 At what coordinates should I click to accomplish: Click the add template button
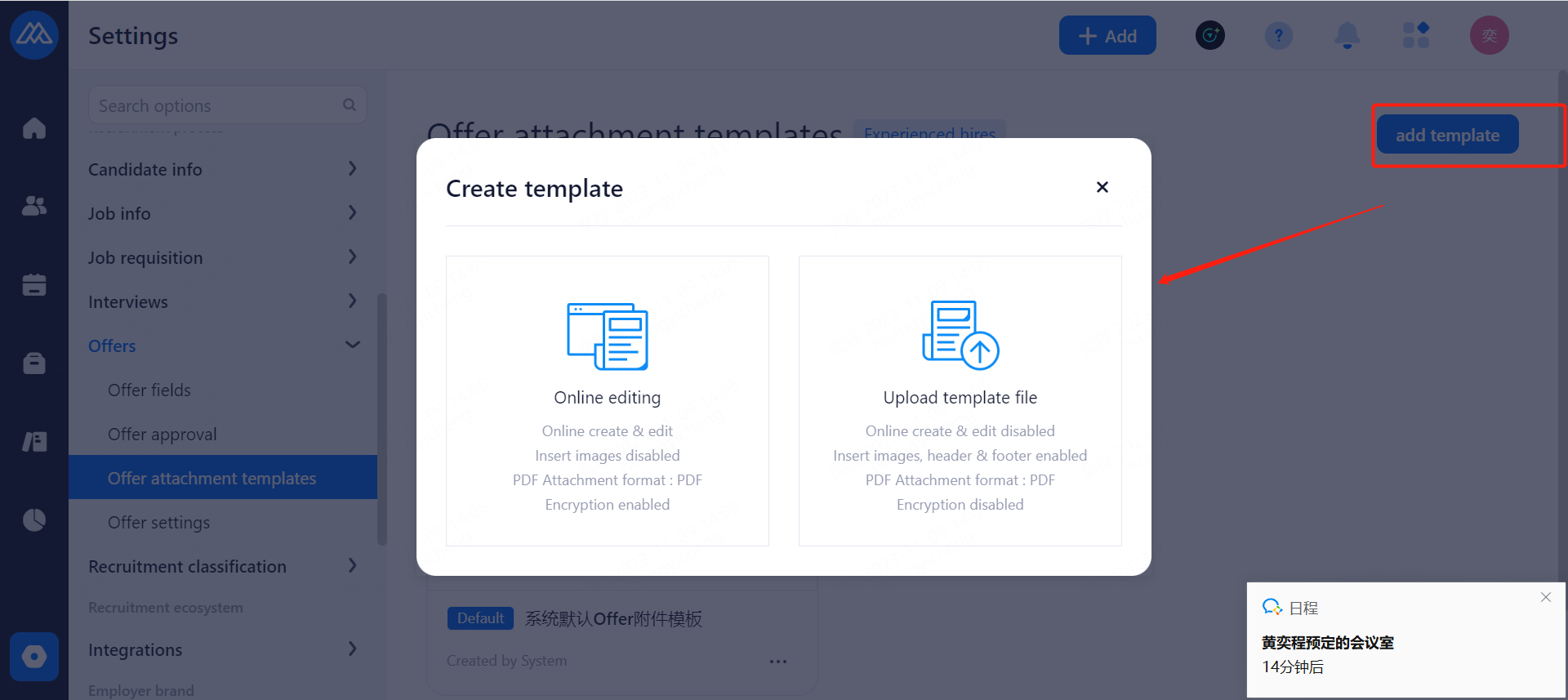1447,134
